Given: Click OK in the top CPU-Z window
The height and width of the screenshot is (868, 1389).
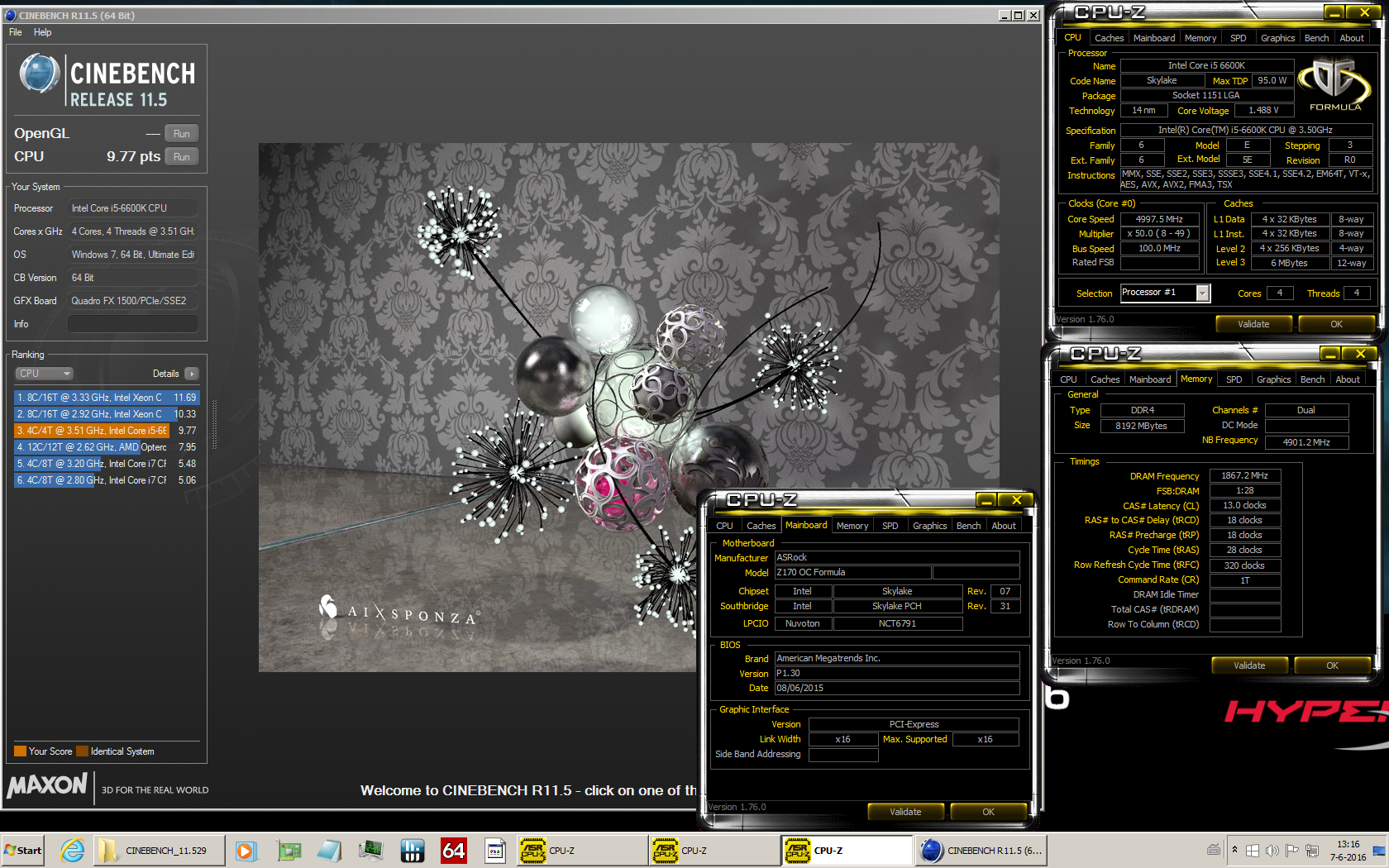Looking at the screenshot, I should [x=1336, y=324].
